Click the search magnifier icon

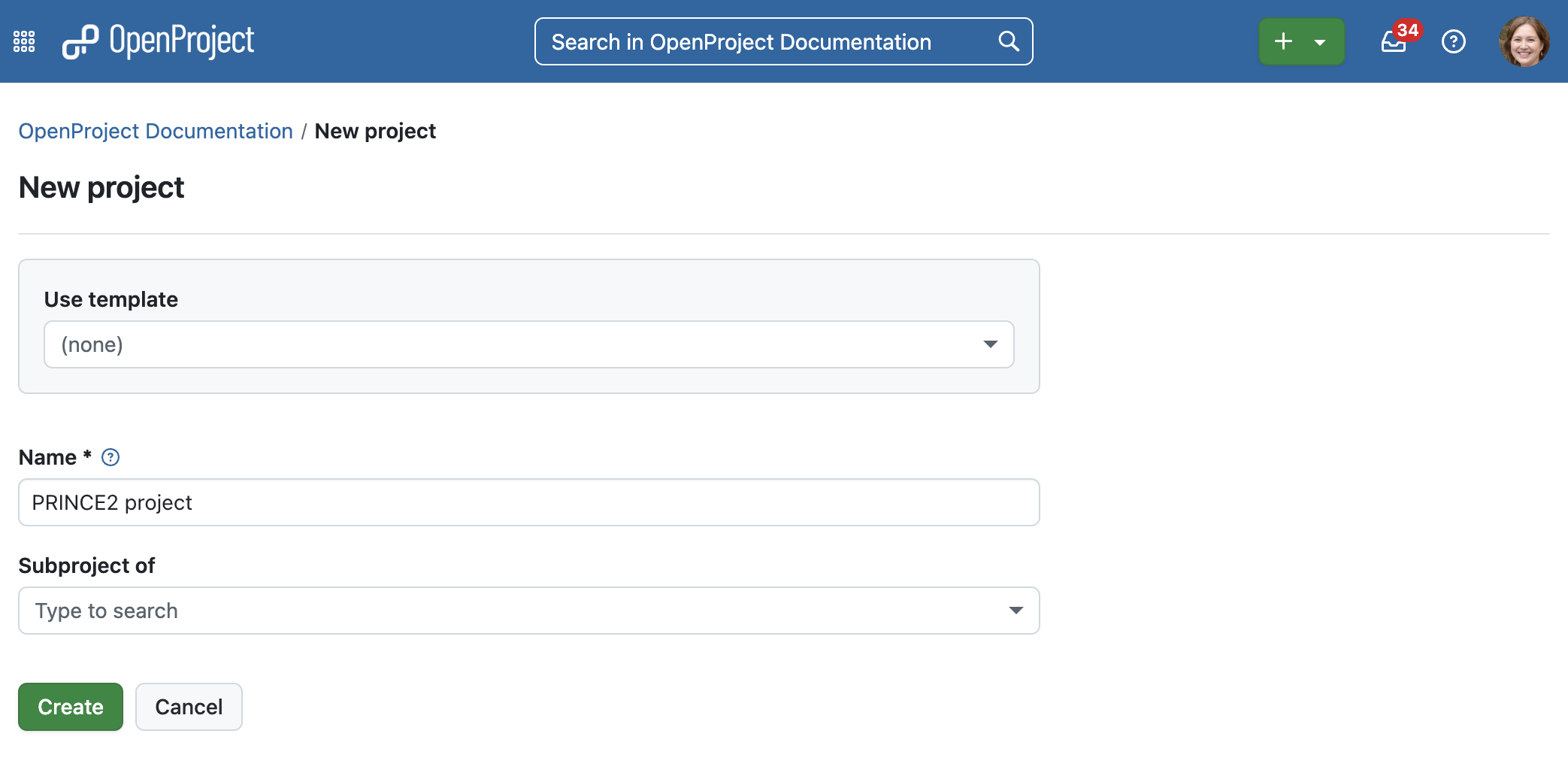click(x=1007, y=41)
